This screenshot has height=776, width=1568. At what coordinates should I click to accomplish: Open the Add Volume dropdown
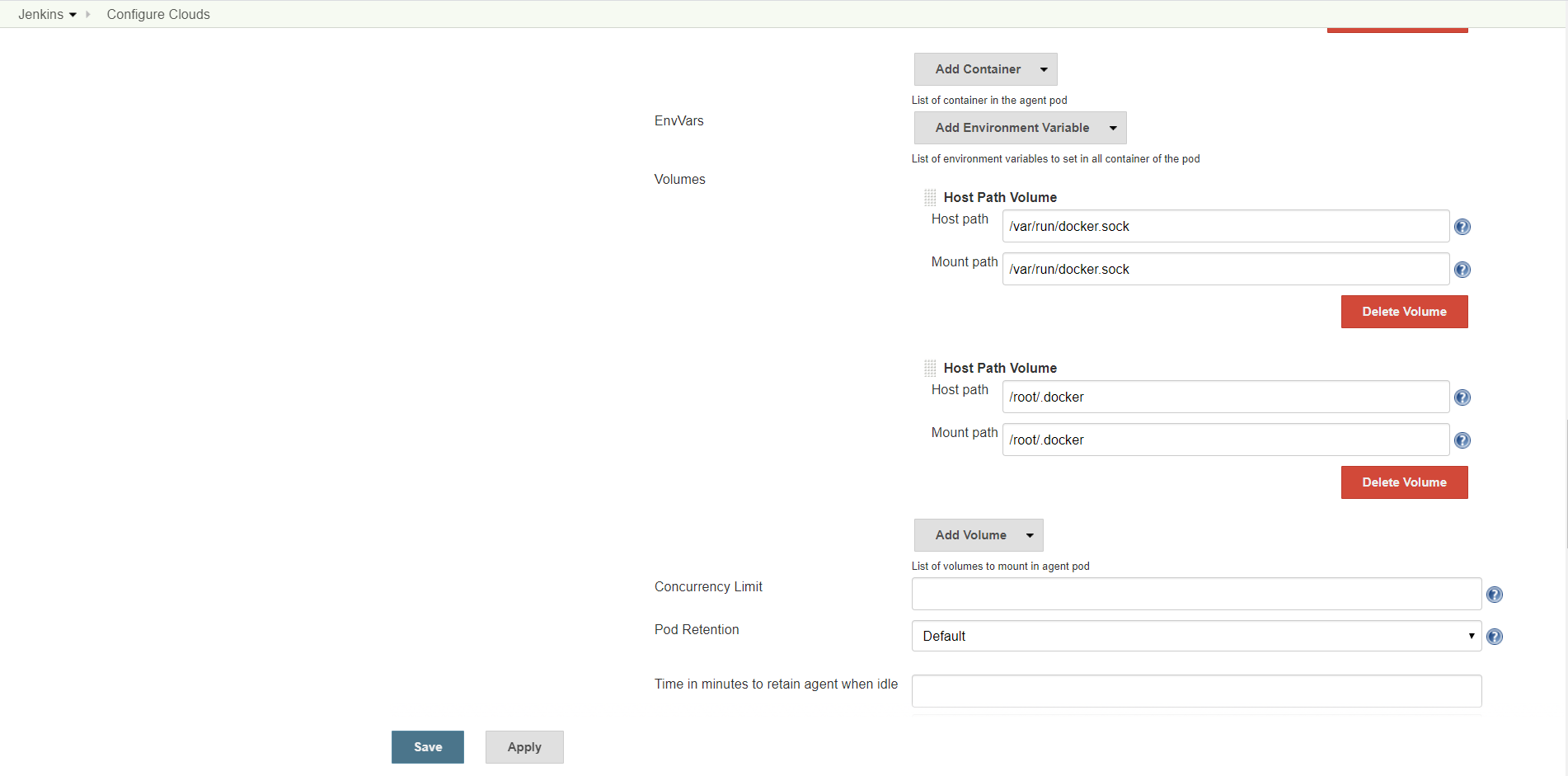979,535
